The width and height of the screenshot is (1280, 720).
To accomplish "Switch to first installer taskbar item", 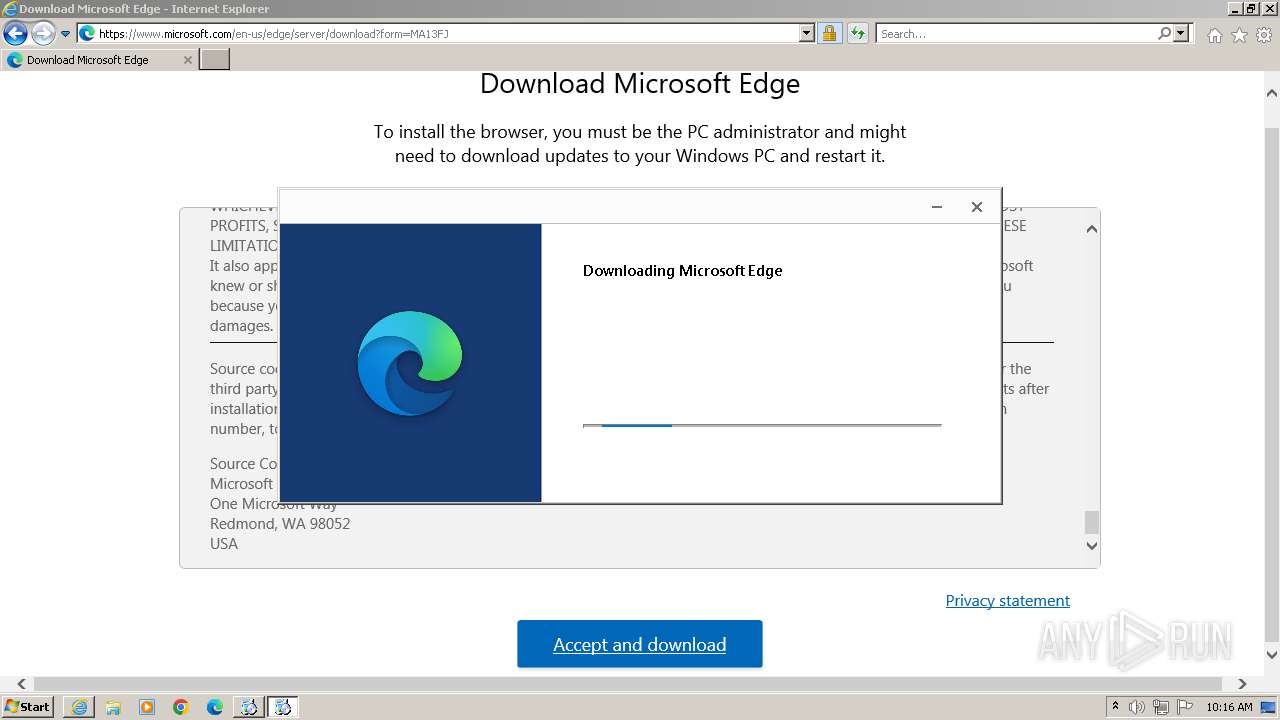I will click(248, 707).
